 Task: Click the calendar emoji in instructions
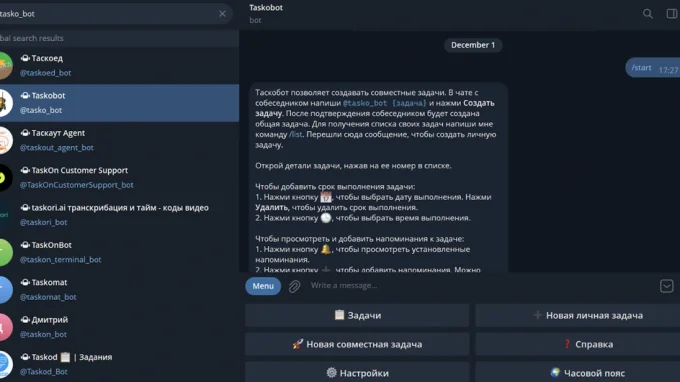(x=326, y=197)
